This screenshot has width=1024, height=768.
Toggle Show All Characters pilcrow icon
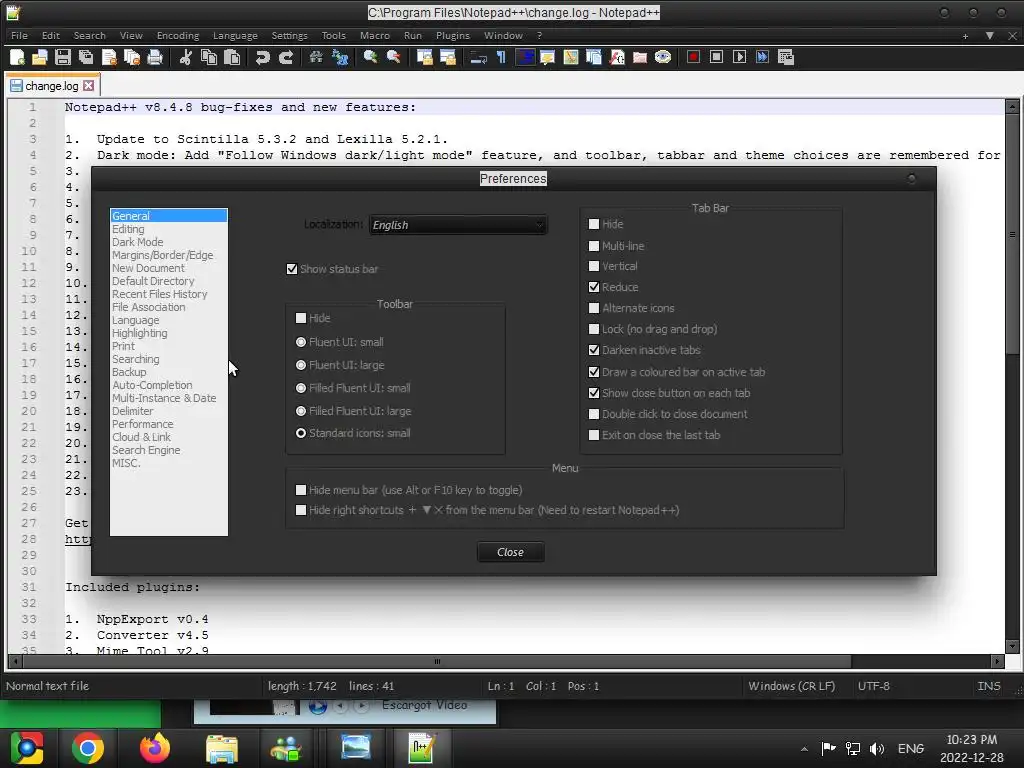pos(501,57)
